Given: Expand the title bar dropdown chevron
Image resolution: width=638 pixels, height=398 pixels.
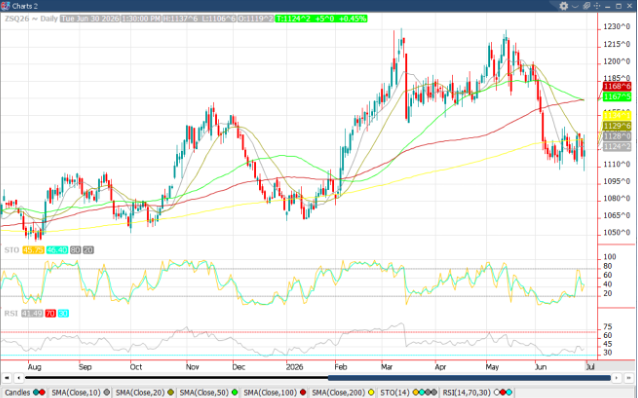Looking at the screenshot, I should click(x=575, y=6).
